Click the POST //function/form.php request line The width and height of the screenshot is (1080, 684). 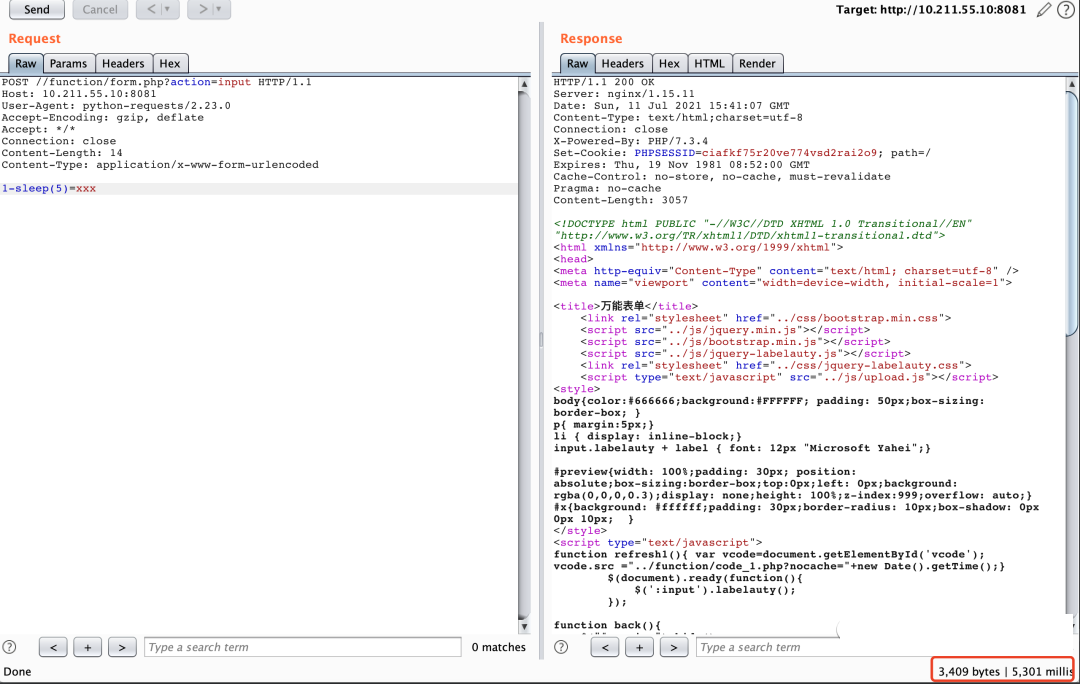coord(156,82)
